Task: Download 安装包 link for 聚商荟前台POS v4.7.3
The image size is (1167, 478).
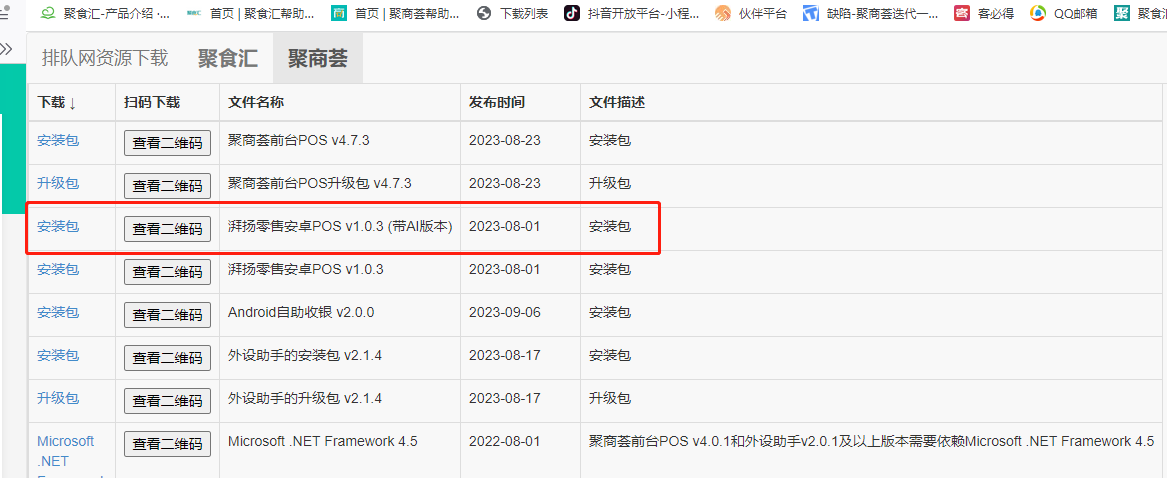Action: (x=58, y=140)
